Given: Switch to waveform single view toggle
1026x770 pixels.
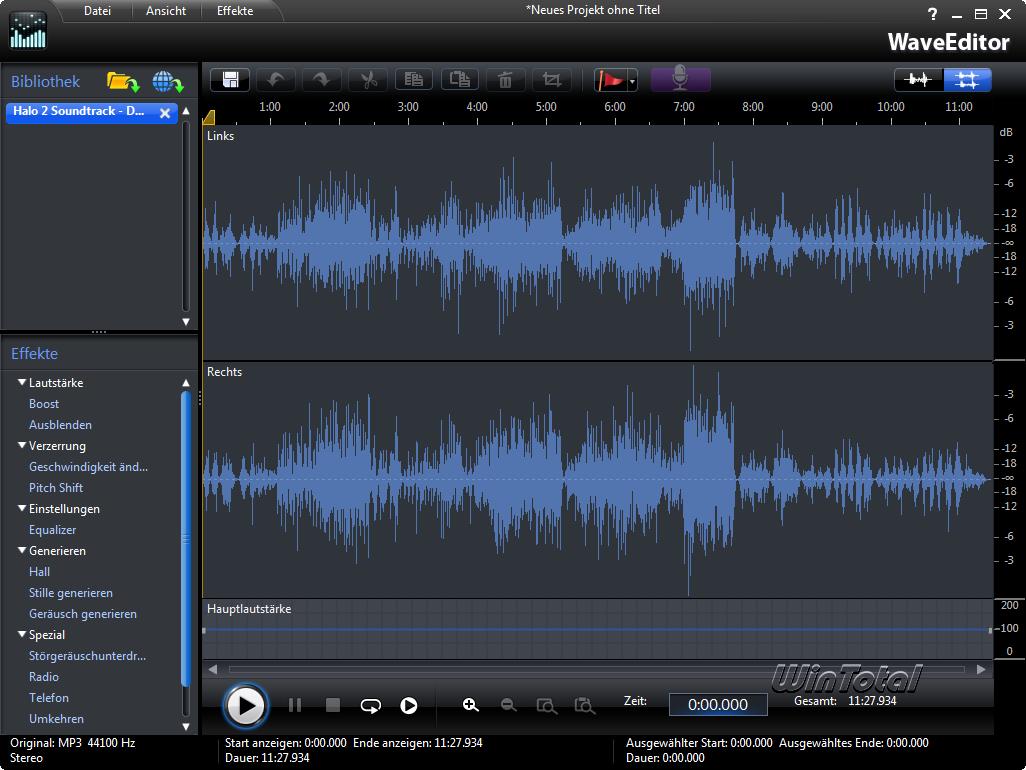Looking at the screenshot, I should [x=918, y=80].
